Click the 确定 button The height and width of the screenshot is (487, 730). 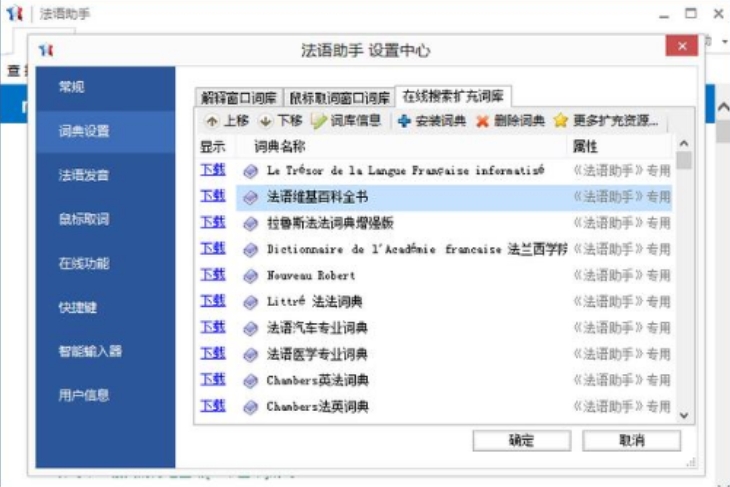522,440
